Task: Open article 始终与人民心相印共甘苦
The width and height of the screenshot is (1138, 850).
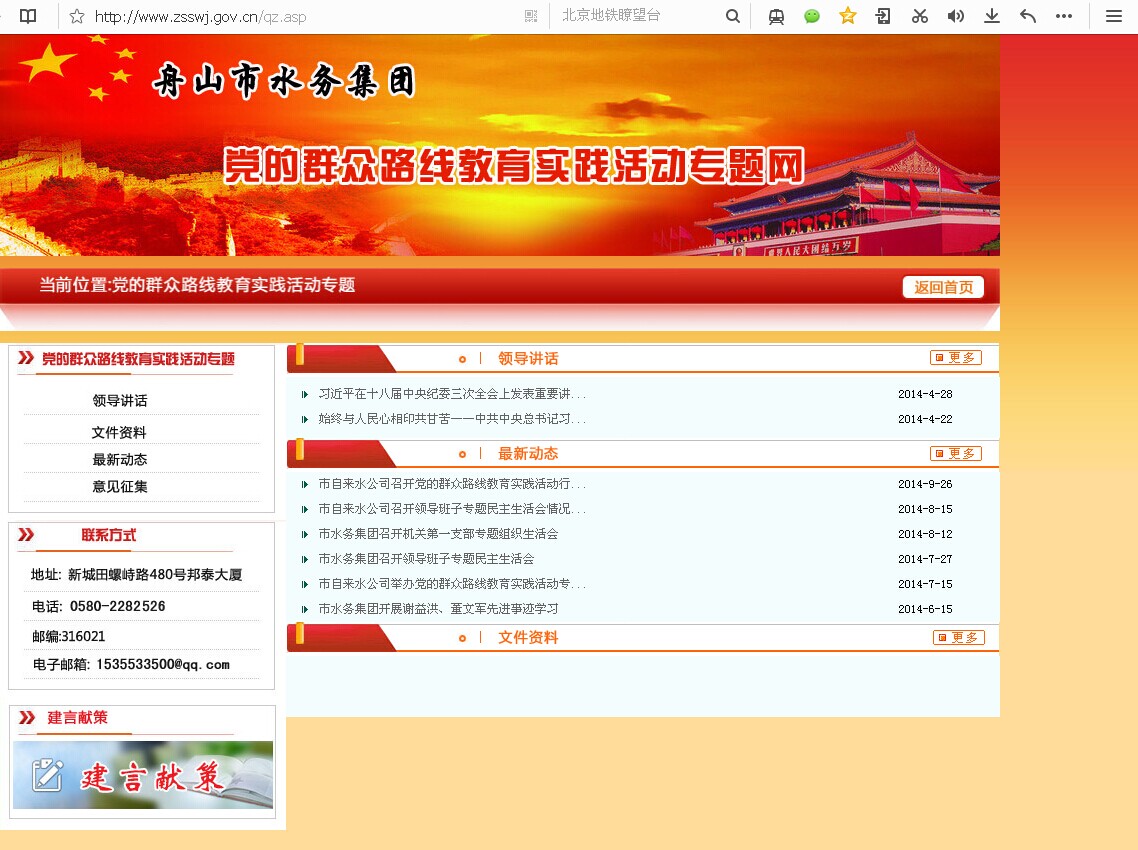Action: (451, 419)
